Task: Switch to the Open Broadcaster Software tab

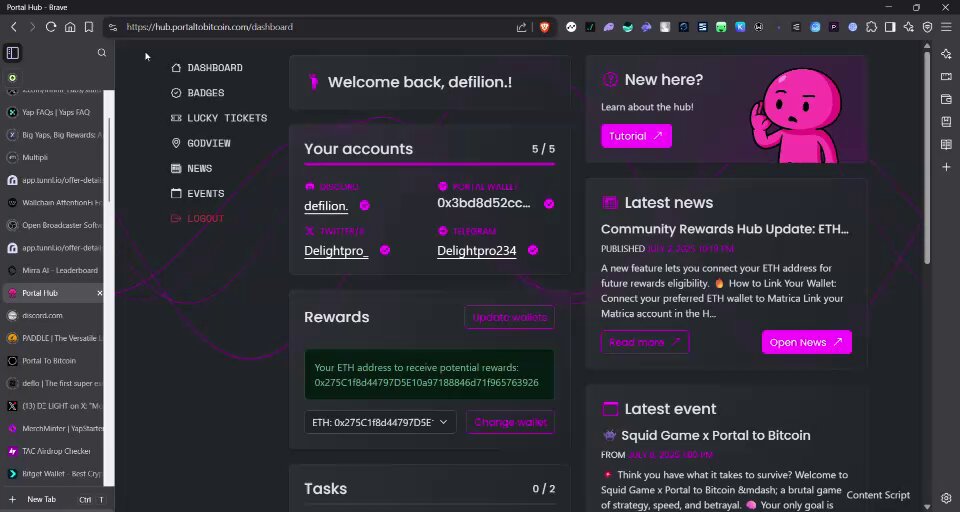Action: click(x=53, y=225)
